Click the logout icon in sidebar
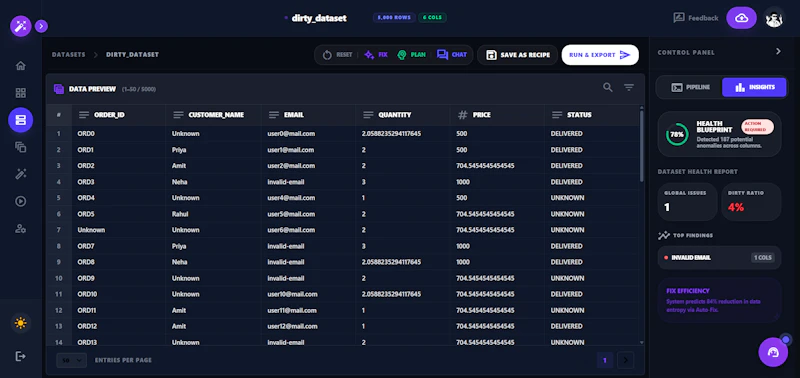Viewport: 800px width, 378px height. coord(20,356)
